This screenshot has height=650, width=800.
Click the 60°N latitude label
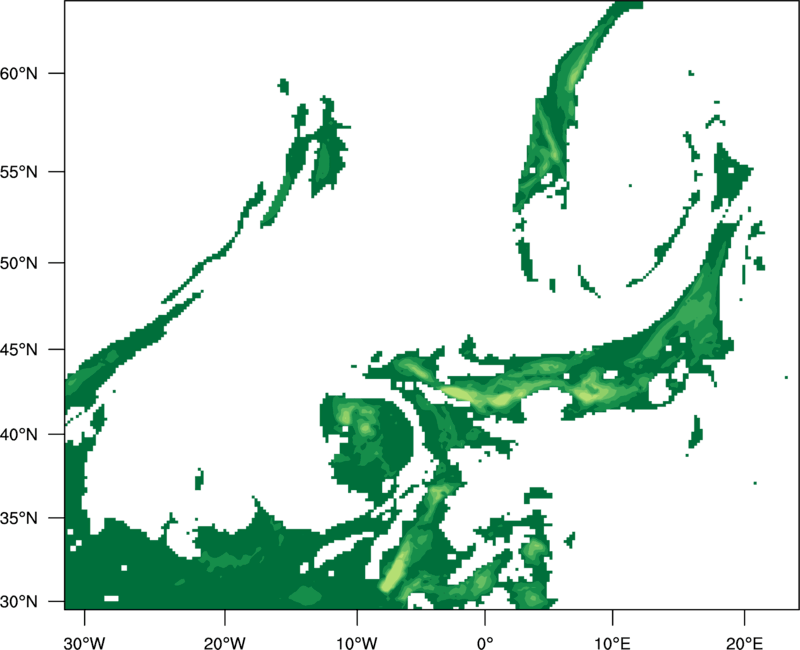point(19,73)
